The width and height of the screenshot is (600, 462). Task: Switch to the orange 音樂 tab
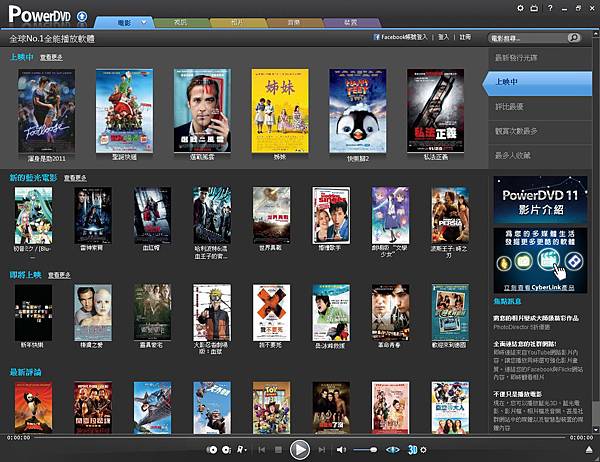[x=294, y=23]
